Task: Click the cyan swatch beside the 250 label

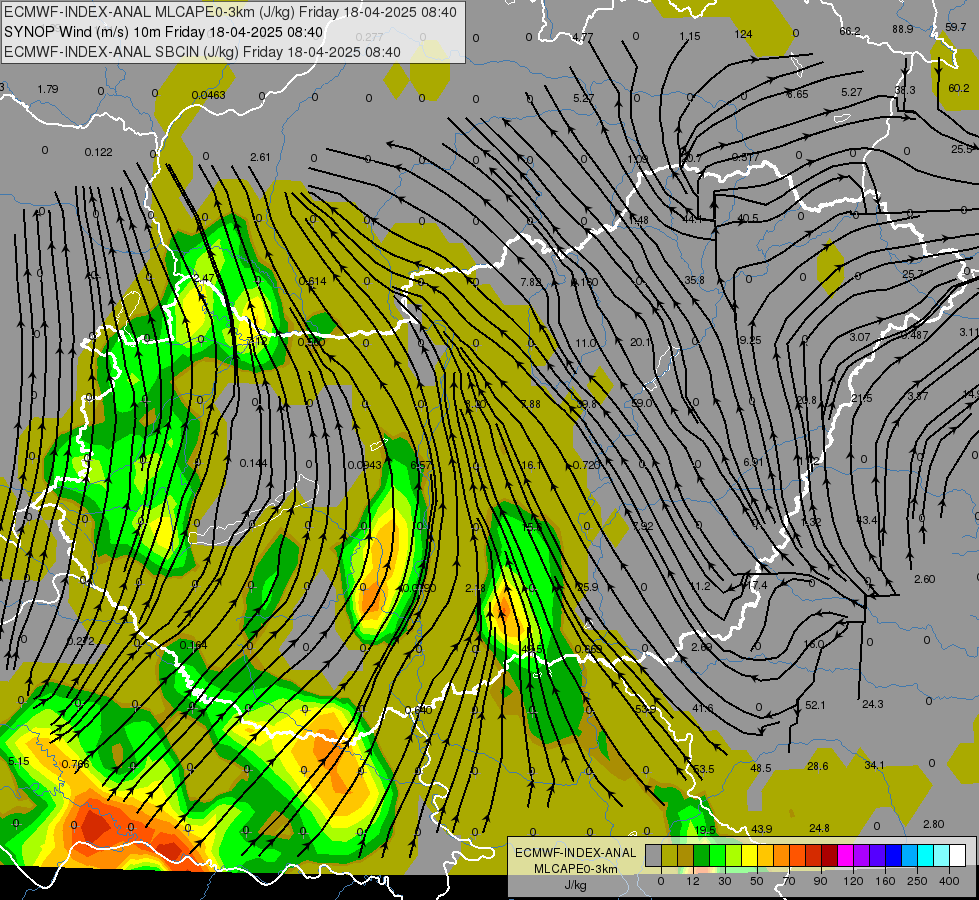Action: coord(926,855)
